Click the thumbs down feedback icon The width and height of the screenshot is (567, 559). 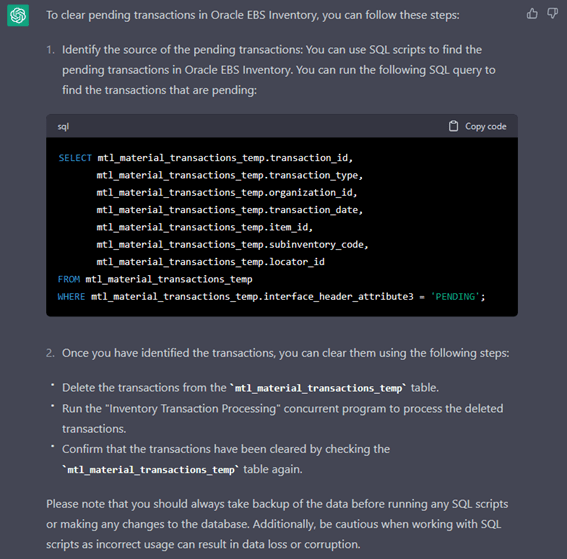[x=552, y=14]
